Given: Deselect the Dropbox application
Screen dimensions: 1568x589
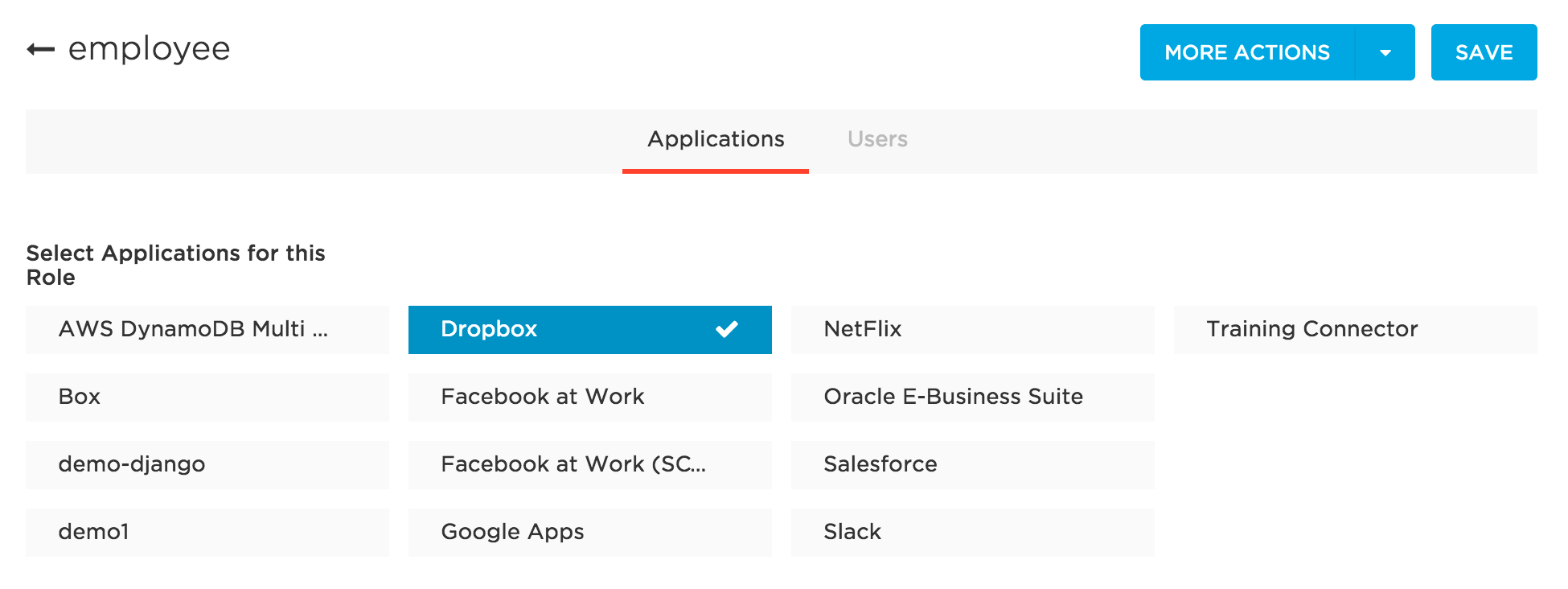Looking at the screenshot, I should [x=590, y=330].
